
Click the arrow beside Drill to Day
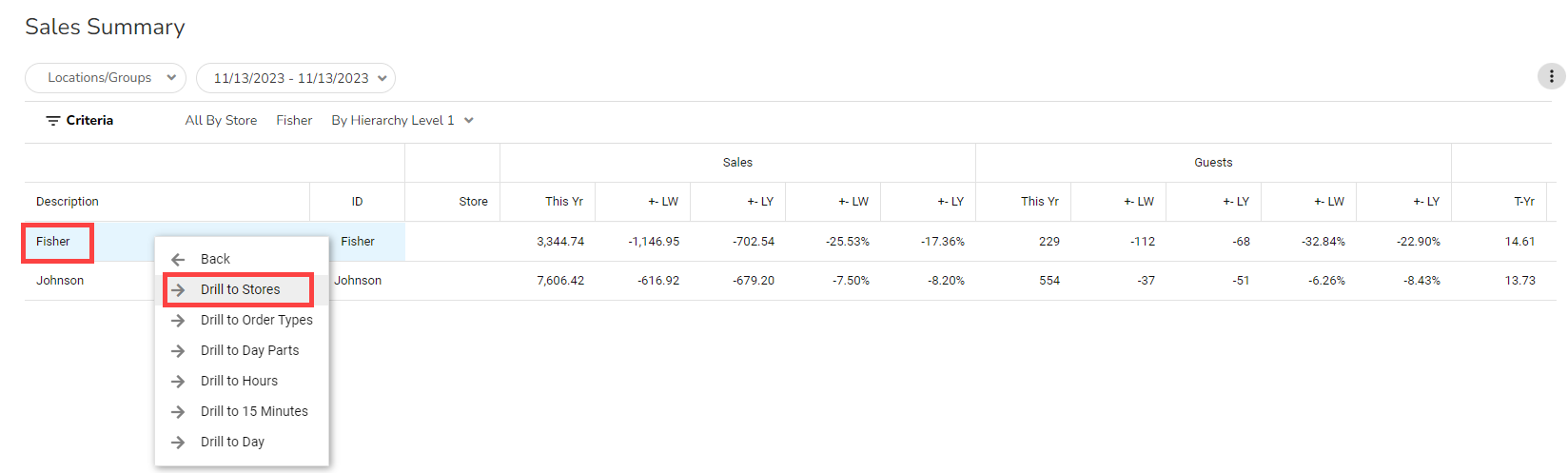tap(178, 443)
